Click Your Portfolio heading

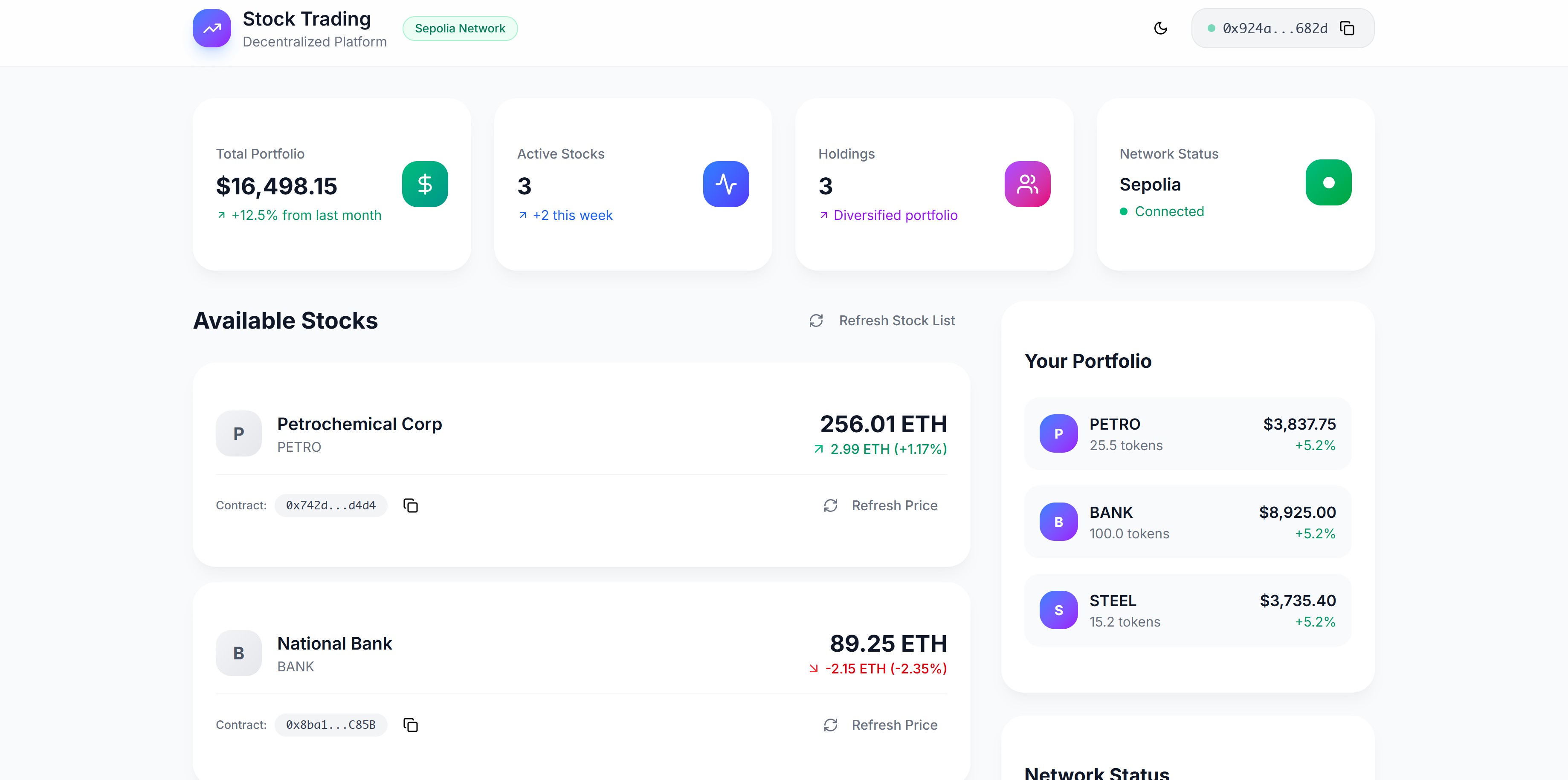(1088, 361)
